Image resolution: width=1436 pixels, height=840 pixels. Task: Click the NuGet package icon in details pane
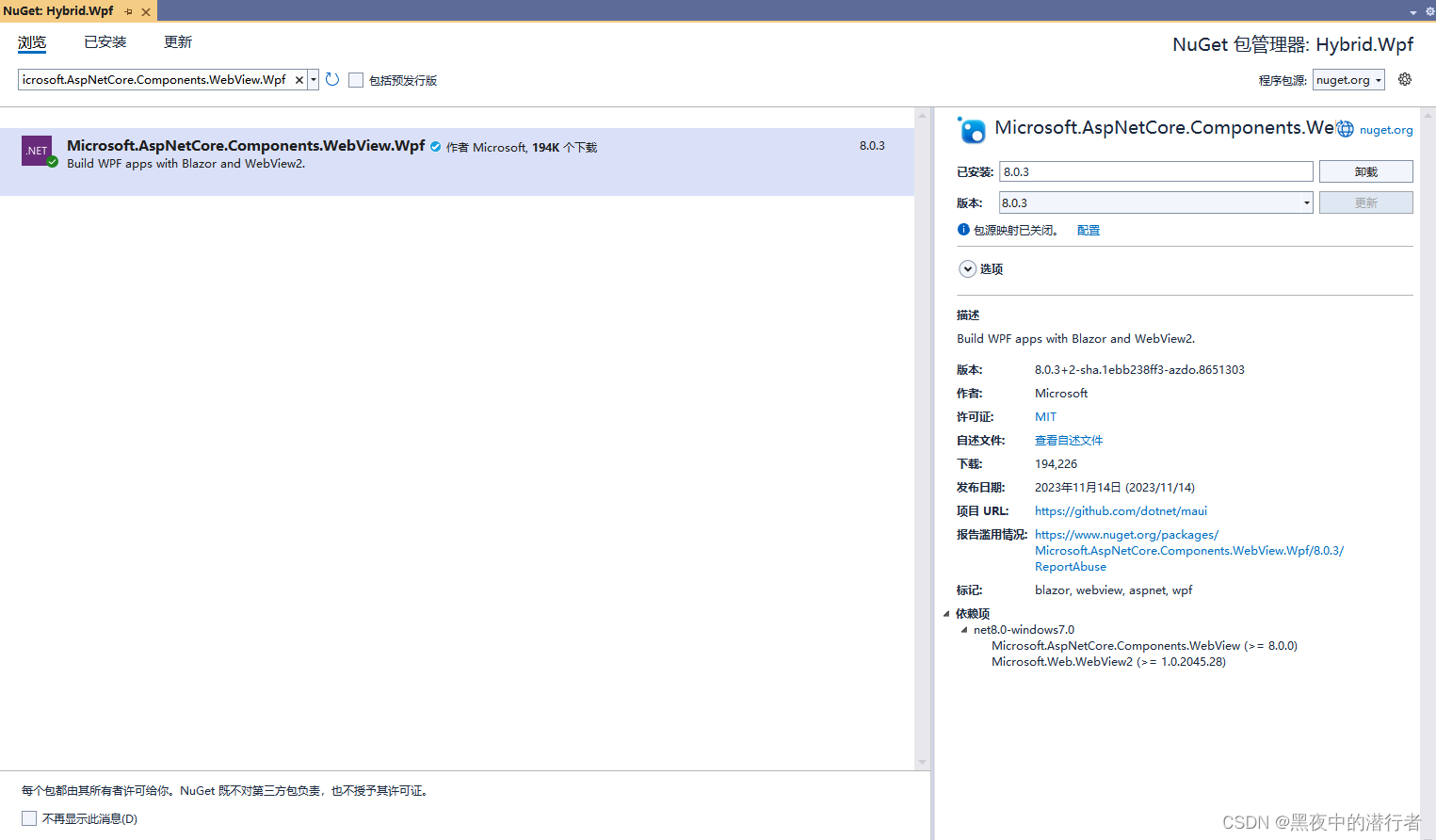[x=971, y=130]
